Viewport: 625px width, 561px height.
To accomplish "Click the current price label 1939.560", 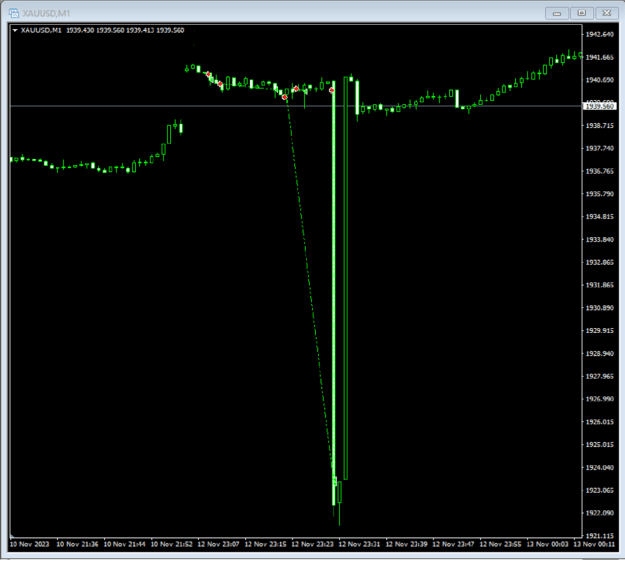I will 599,106.
